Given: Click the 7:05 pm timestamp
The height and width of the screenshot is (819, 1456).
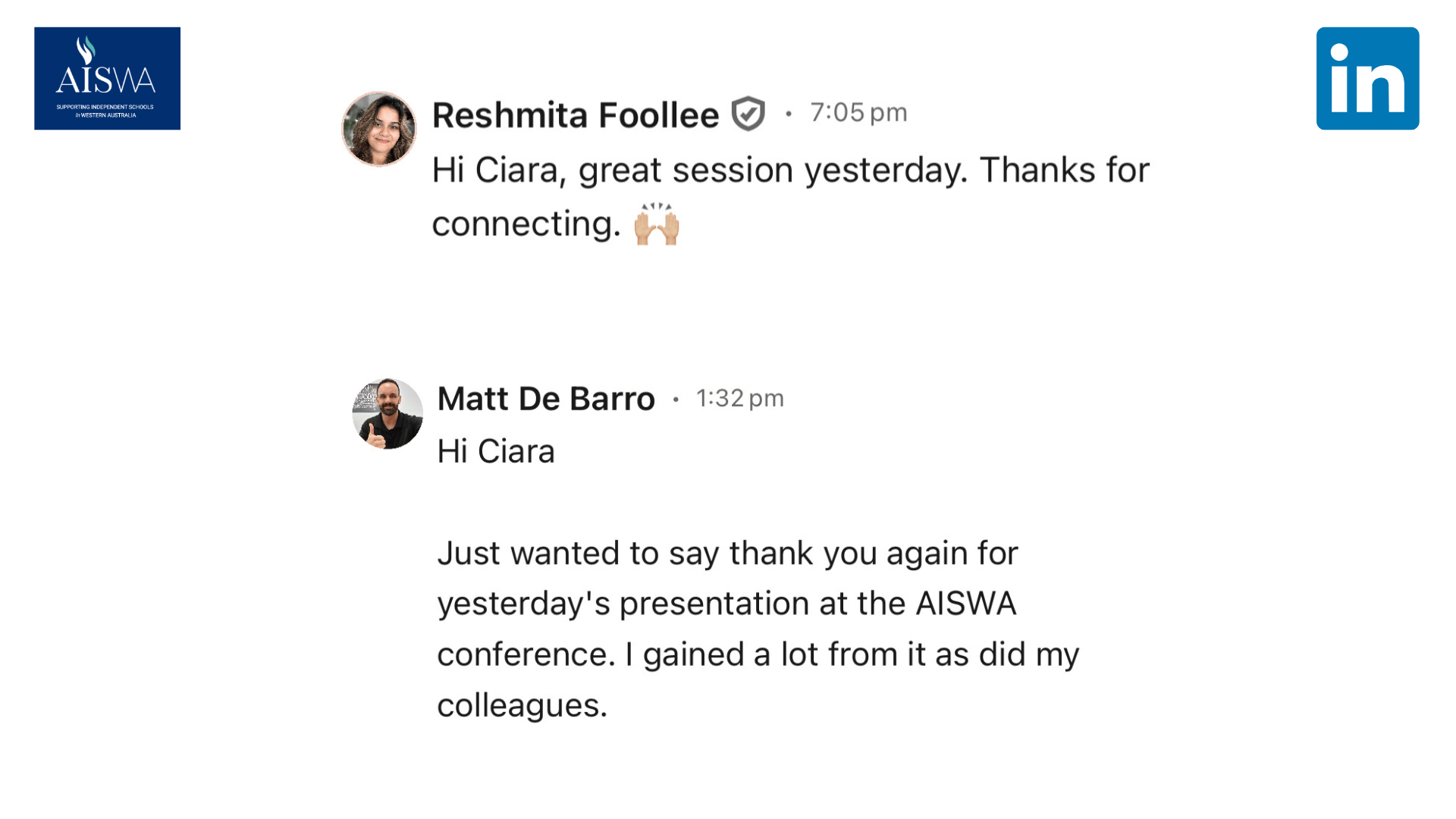Looking at the screenshot, I should tap(858, 113).
